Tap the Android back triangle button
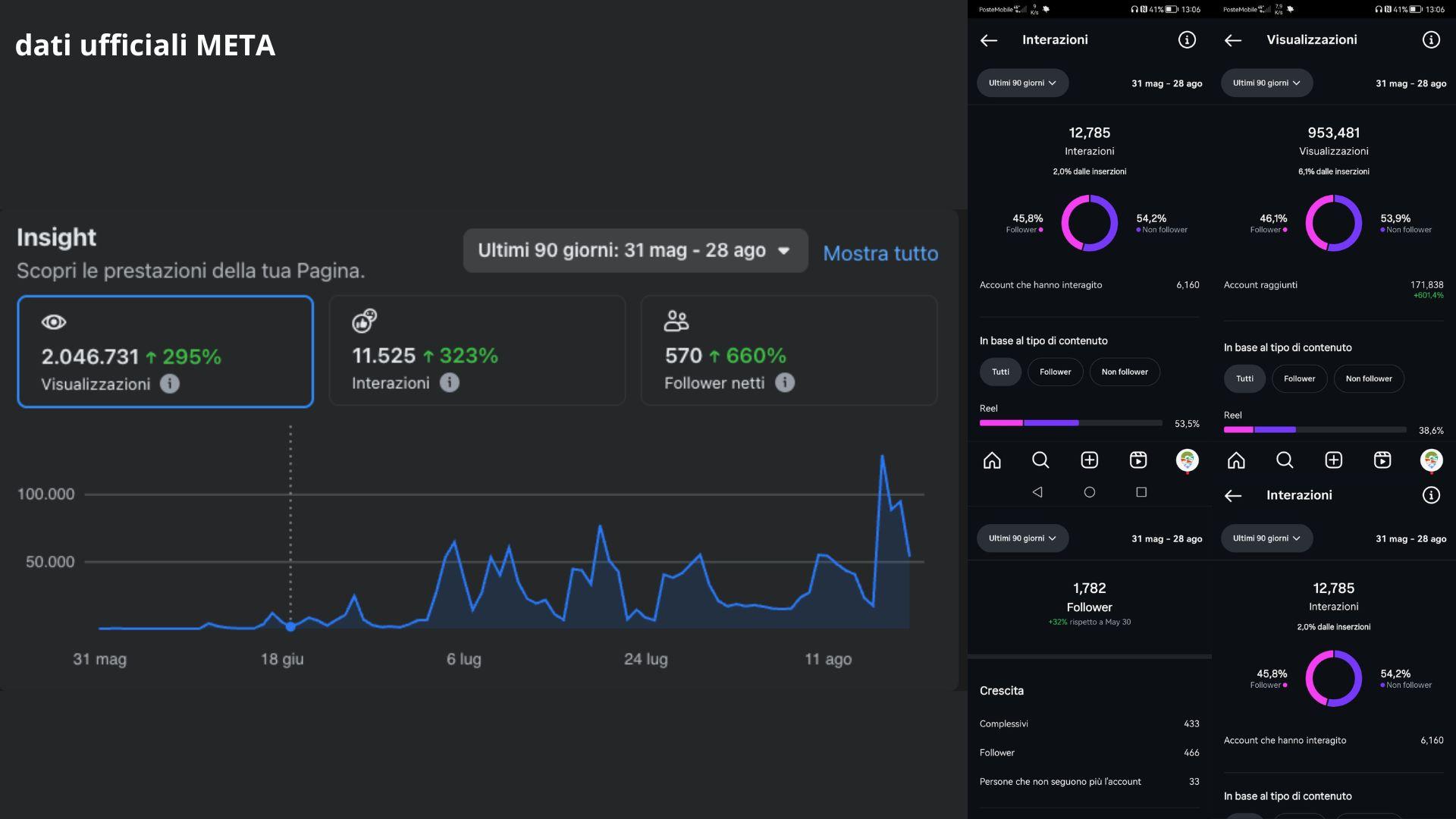This screenshot has height=819, width=1456. (x=1037, y=492)
